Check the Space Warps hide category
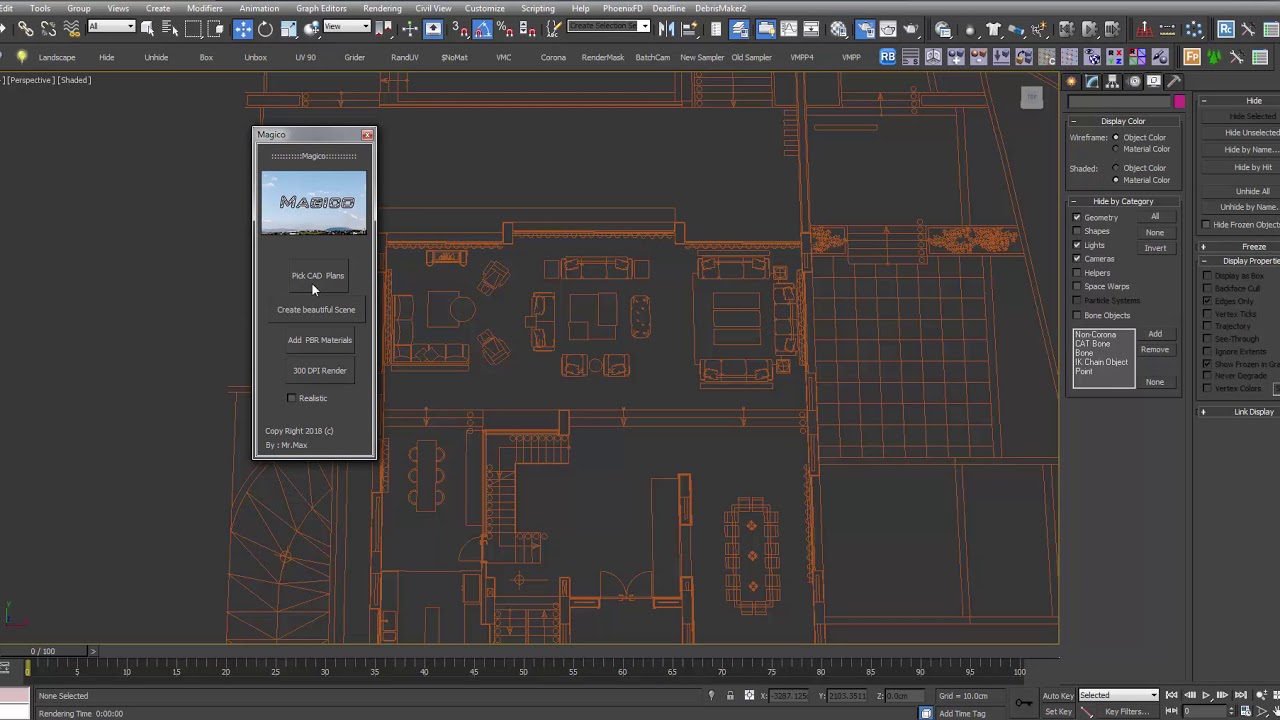The height and width of the screenshot is (720, 1280). coord(1077,287)
